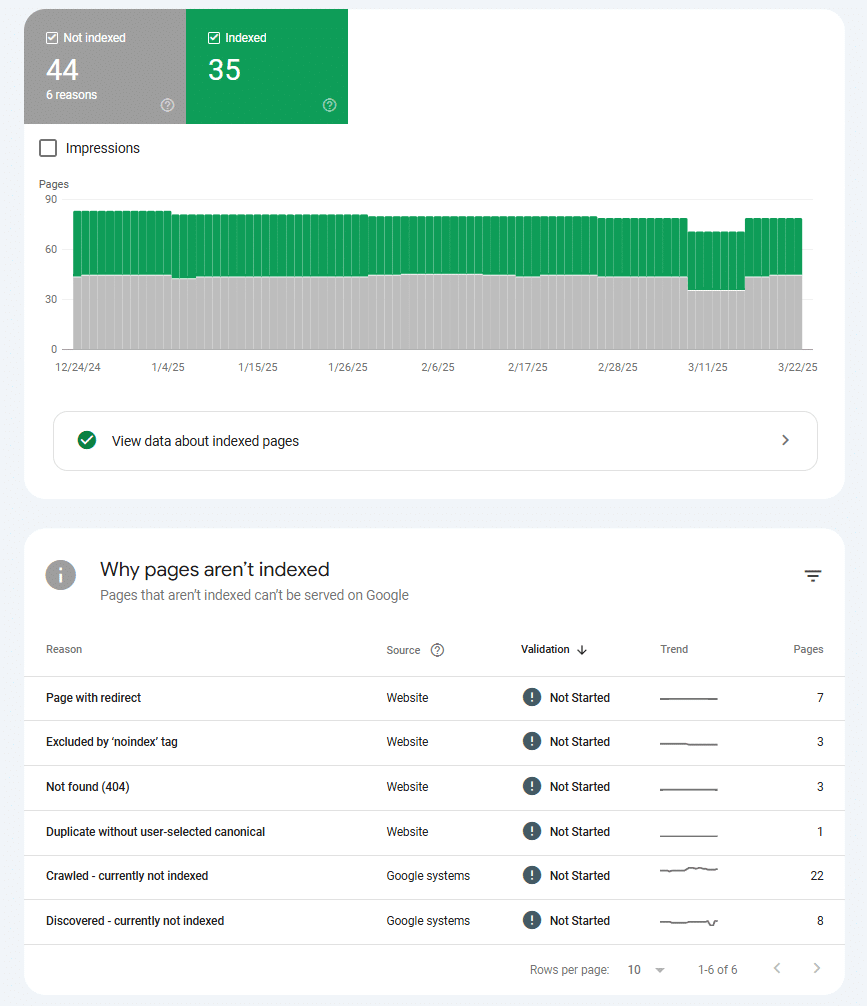The height and width of the screenshot is (1006, 867).
Task: Uncheck the Indexed checkbox
Action: point(214,38)
